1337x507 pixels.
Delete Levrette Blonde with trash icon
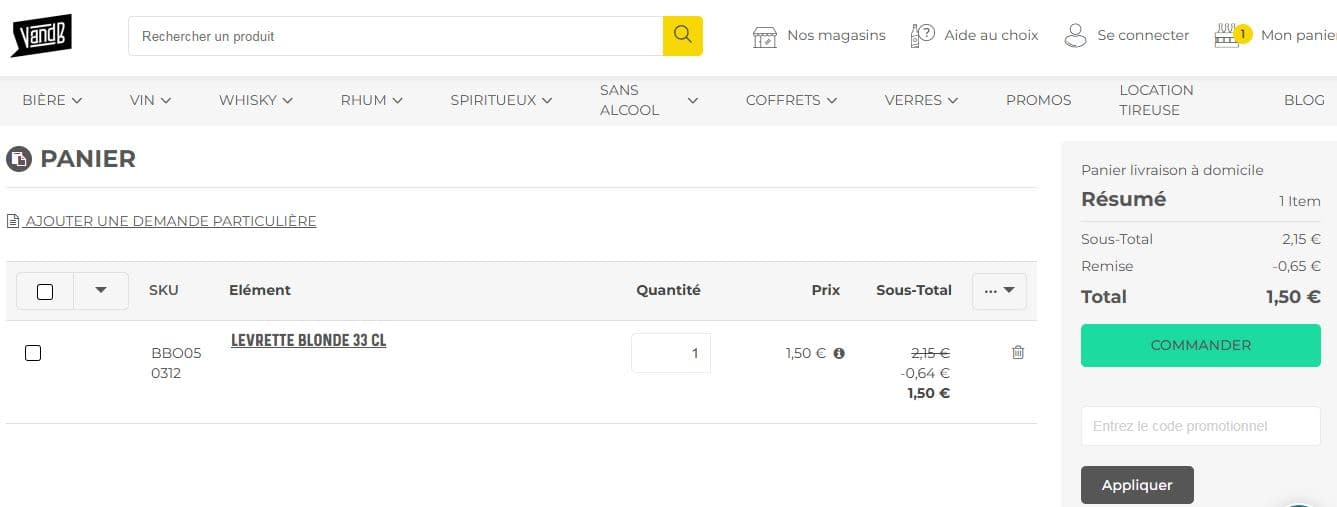(x=1018, y=352)
